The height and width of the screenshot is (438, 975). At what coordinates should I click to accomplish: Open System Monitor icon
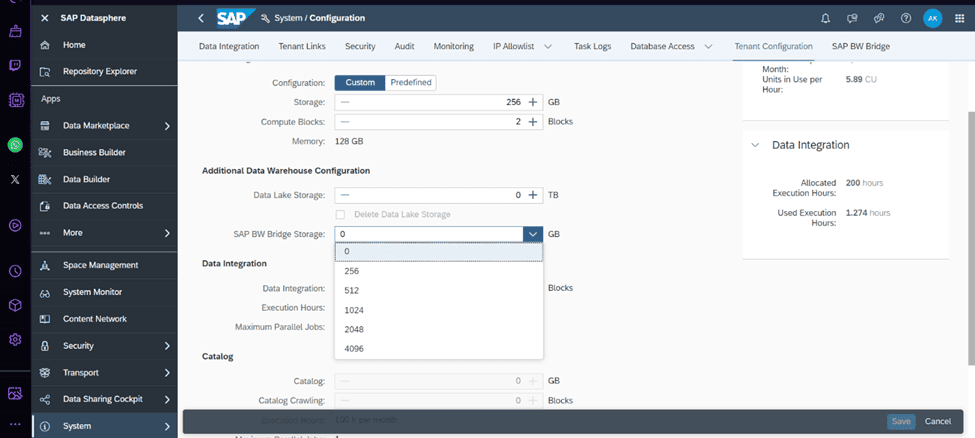point(44,292)
